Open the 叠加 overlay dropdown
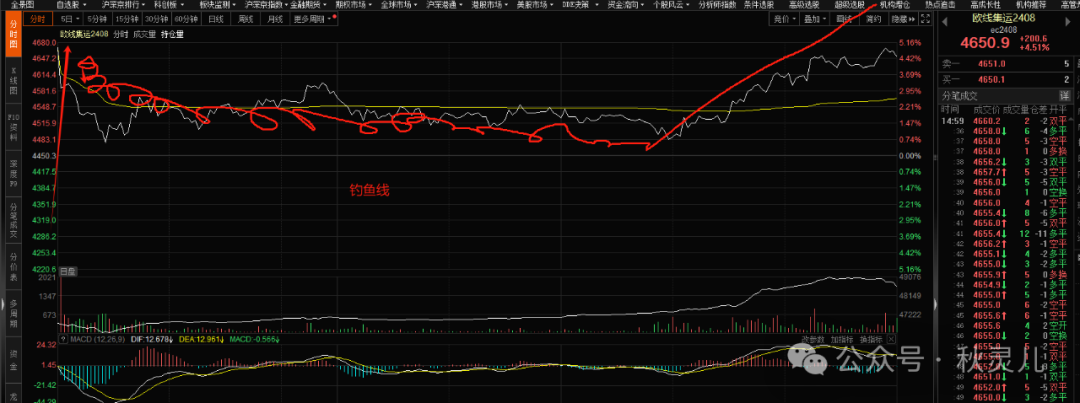The width and height of the screenshot is (1080, 403). click(x=814, y=19)
